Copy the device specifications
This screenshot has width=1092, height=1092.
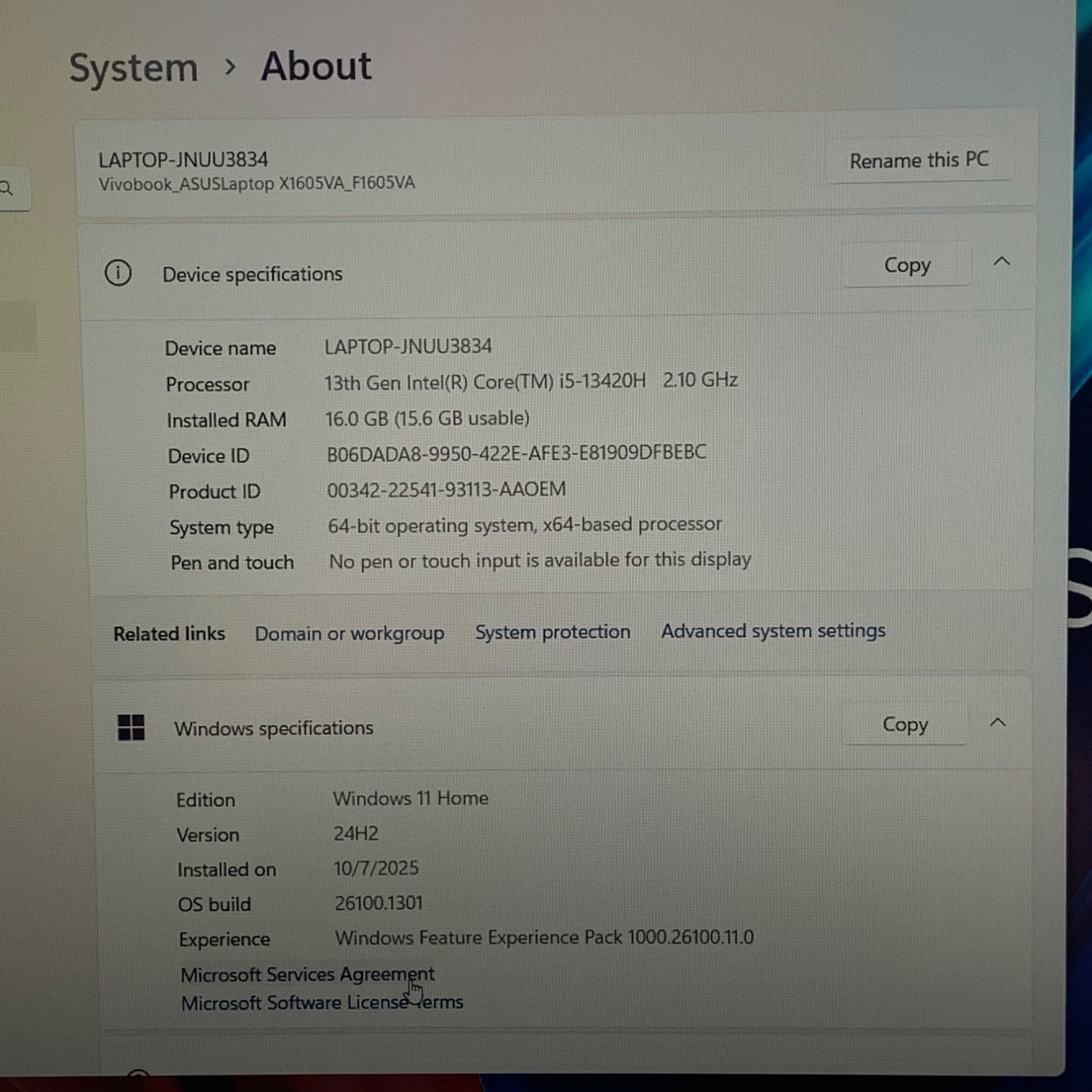pyautogui.click(x=906, y=266)
